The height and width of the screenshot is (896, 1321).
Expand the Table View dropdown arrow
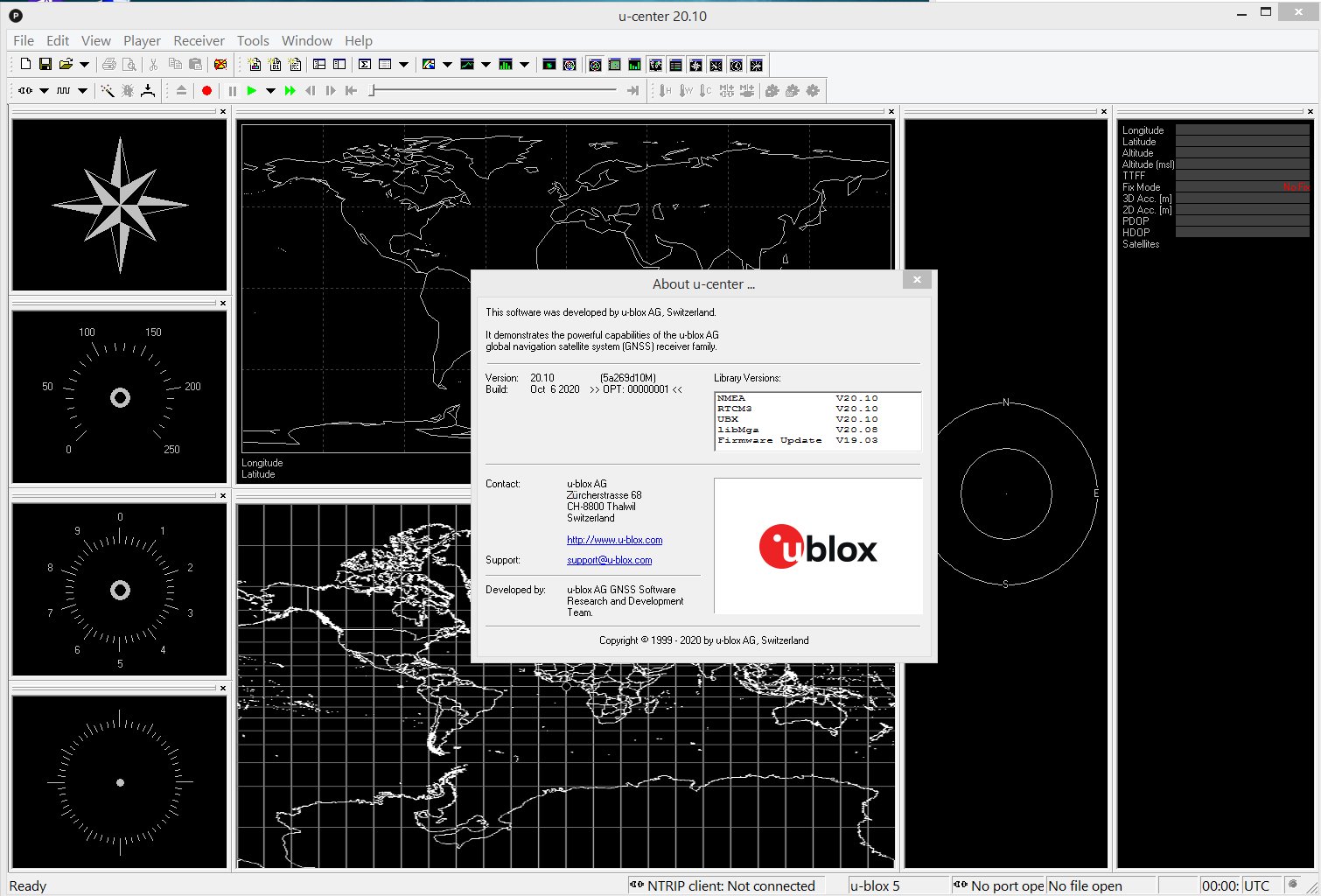(x=403, y=64)
